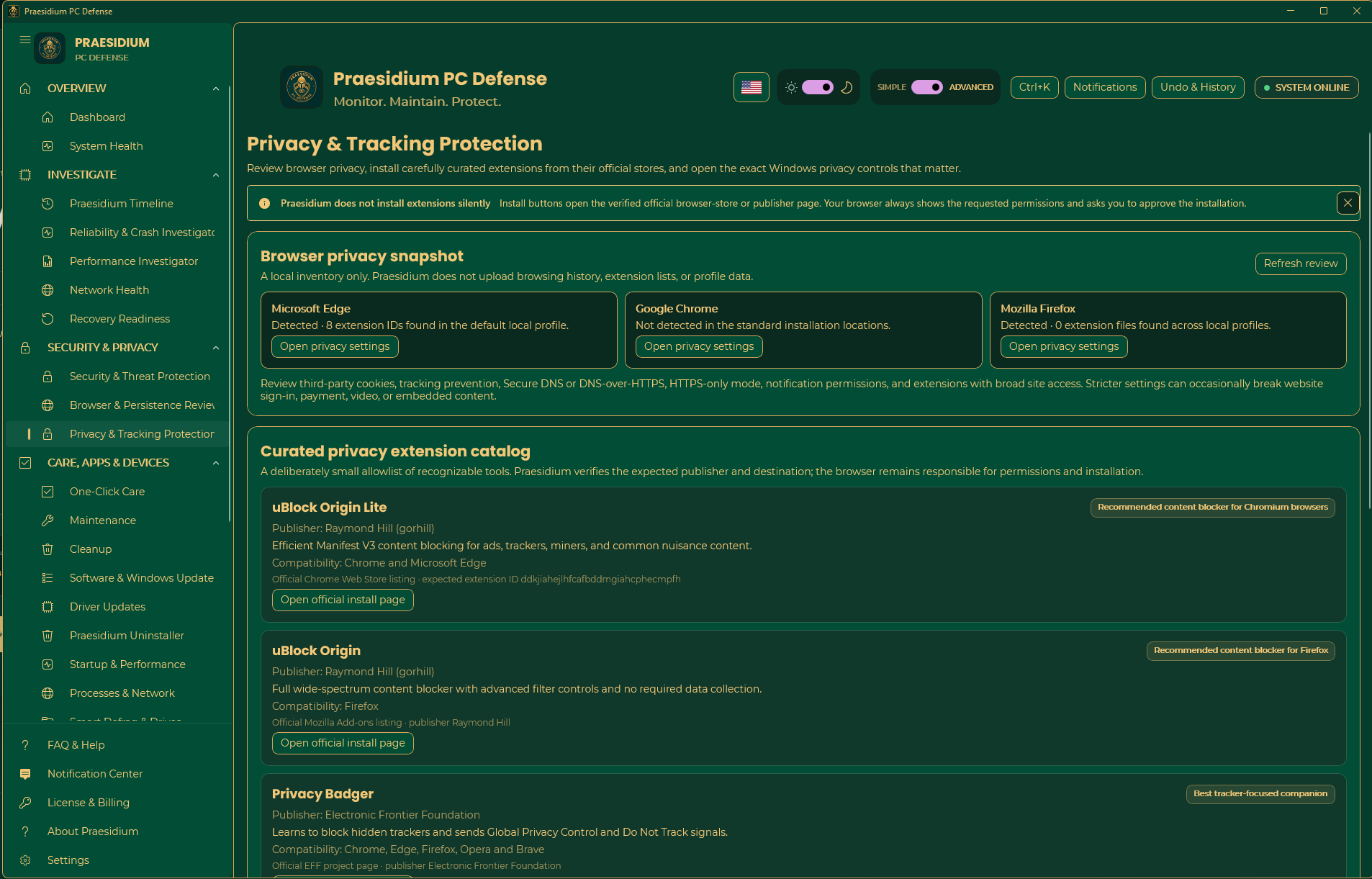The height and width of the screenshot is (879, 1372).
Task: Open License & Billing
Action: [117, 803]
